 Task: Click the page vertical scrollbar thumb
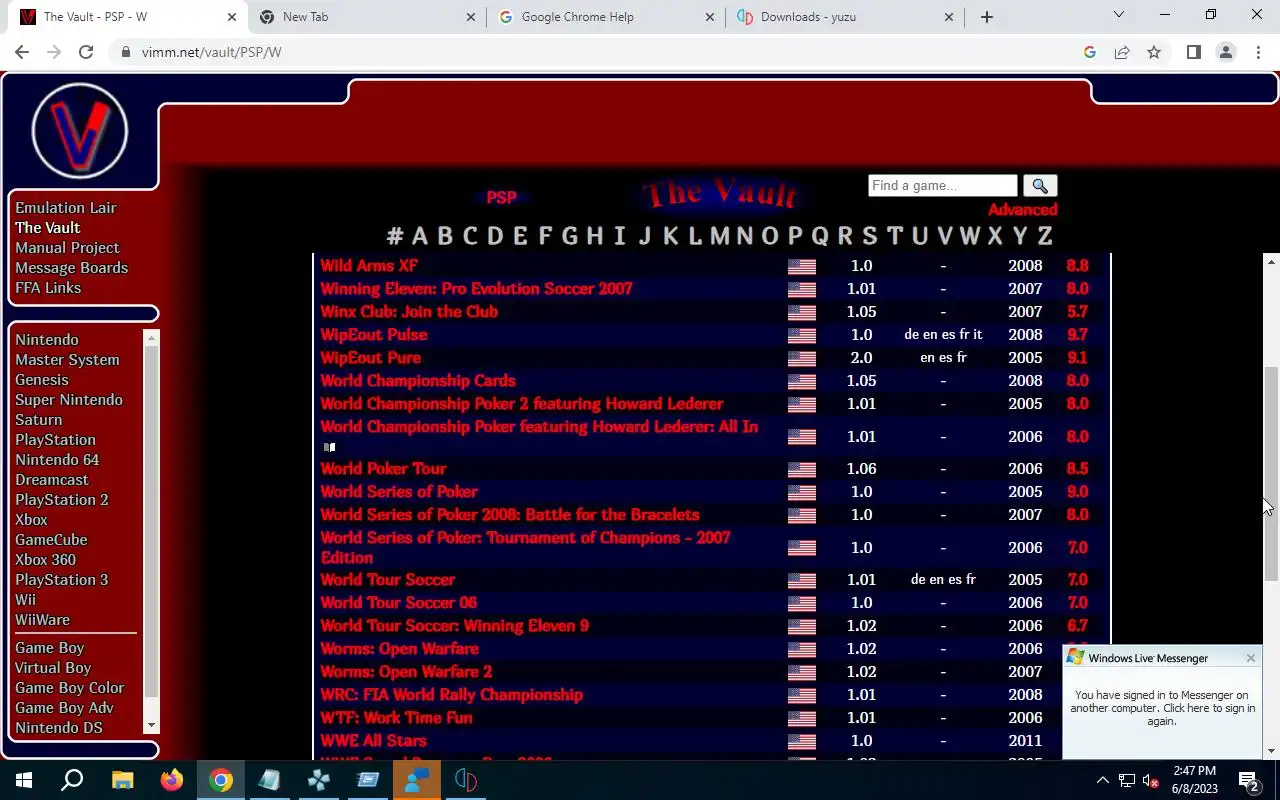1271,474
